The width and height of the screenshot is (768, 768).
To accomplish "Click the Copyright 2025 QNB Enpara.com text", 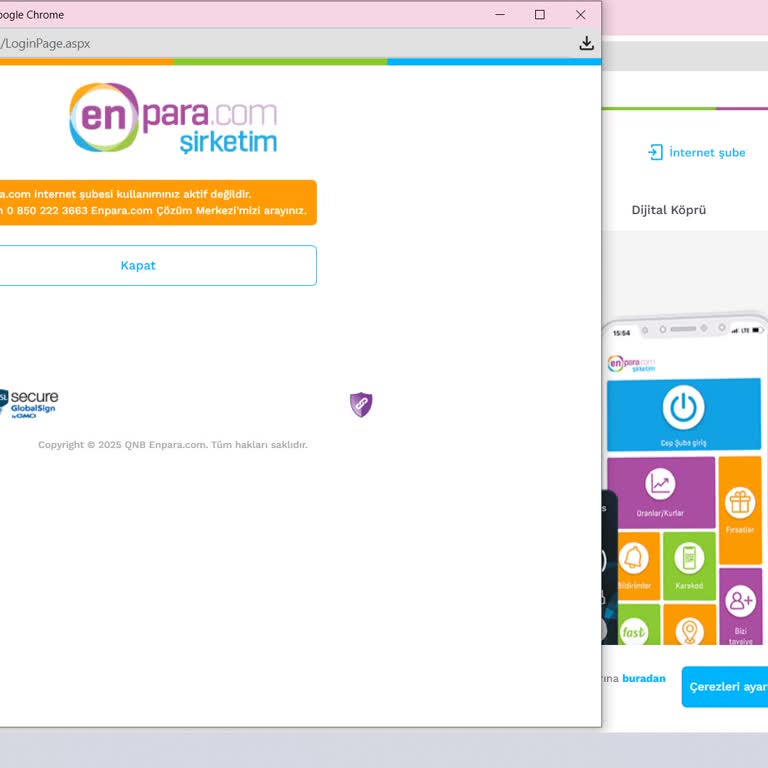I will (173, 445).
